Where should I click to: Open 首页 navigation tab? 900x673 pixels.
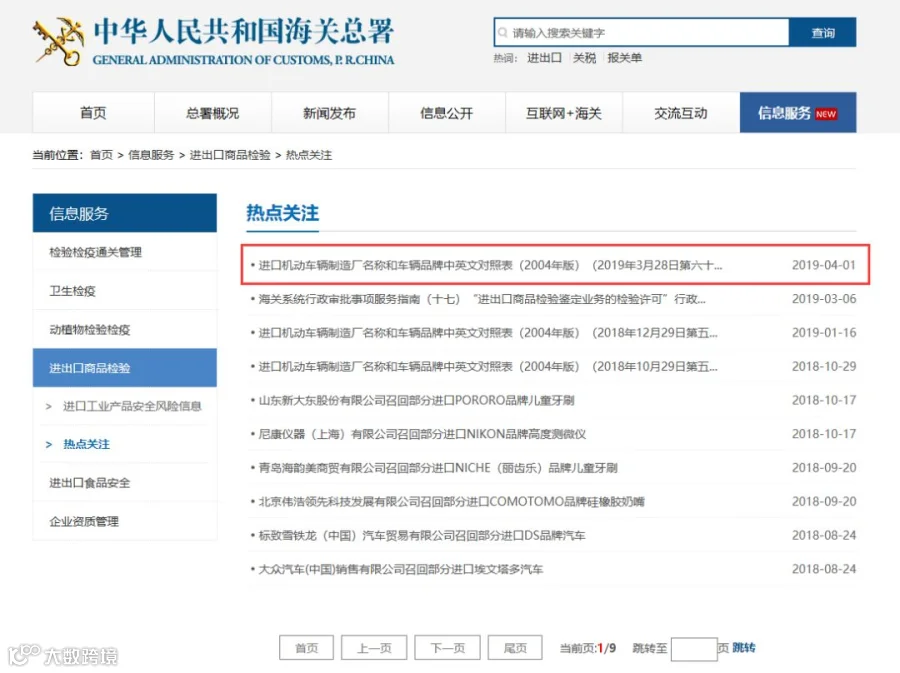pyautogui.click(x=94, y=112)
